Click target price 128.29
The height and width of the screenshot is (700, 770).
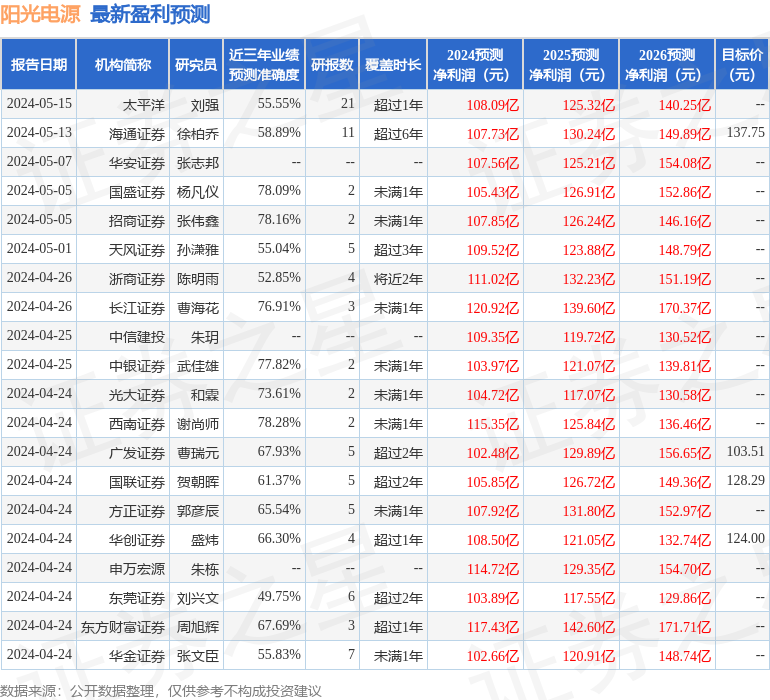(x=745, y=480)
